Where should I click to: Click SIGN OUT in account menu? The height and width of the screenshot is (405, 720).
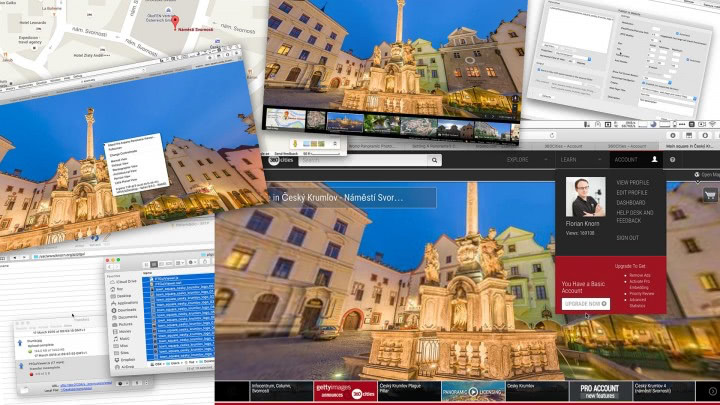[x=628, y=238]
